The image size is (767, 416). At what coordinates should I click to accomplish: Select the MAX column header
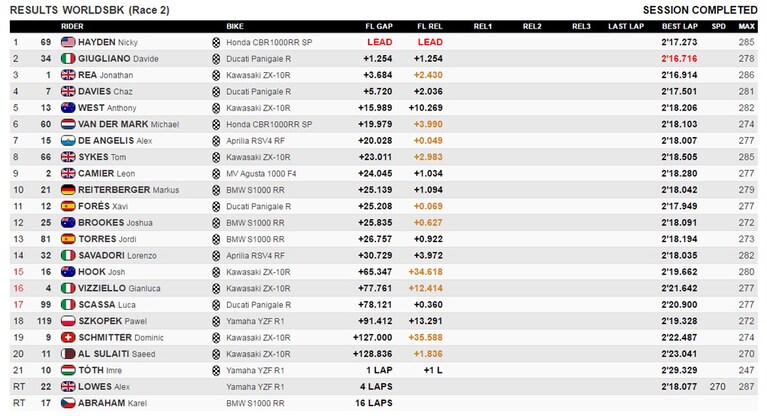(x=746, y=26)
